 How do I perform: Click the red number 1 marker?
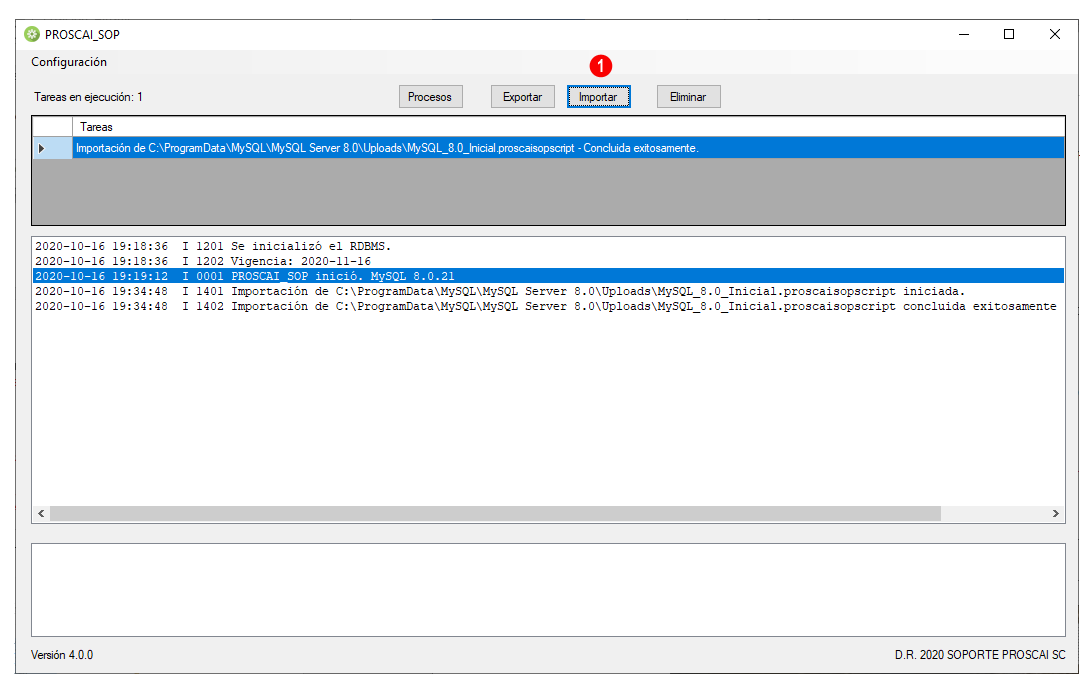pyautogui.click(x=600, y=67)
